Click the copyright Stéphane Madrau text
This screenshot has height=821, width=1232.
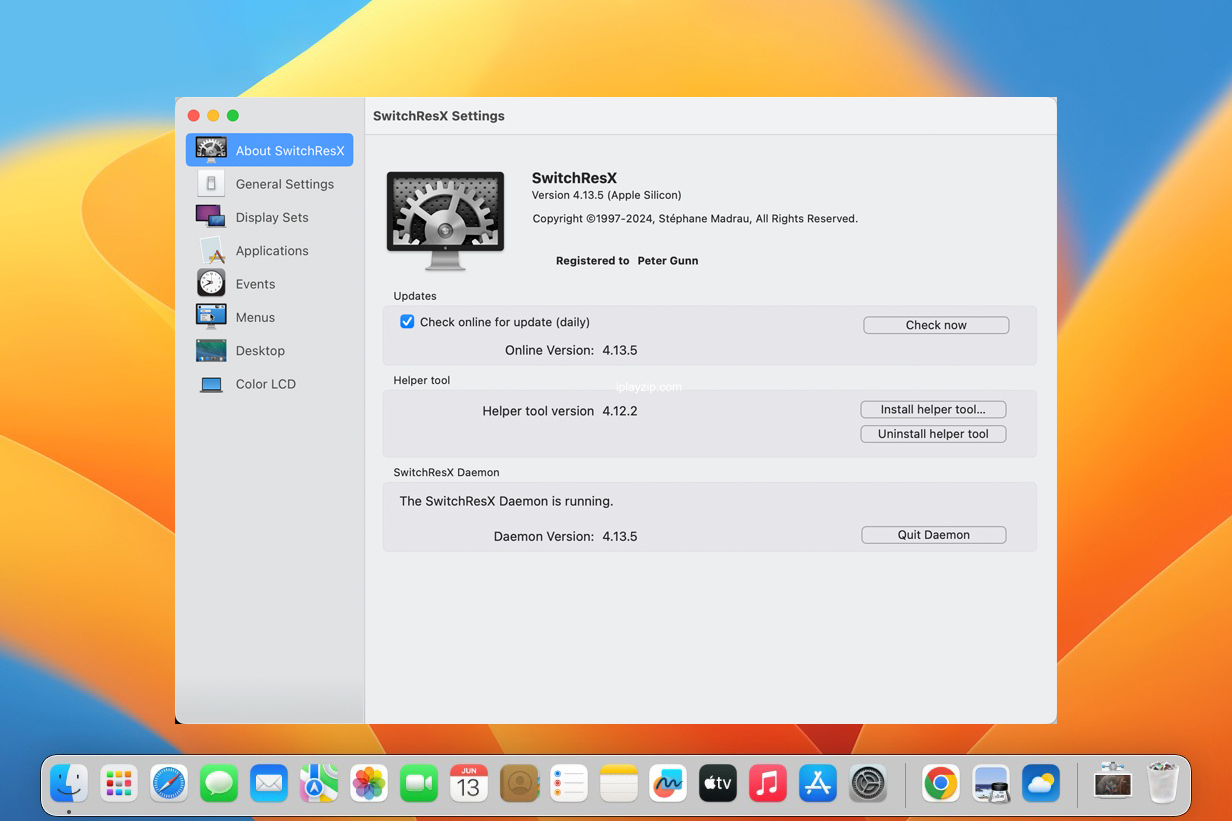[x=695, y=219]
